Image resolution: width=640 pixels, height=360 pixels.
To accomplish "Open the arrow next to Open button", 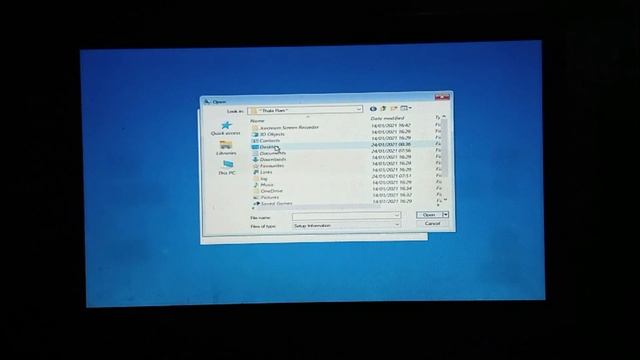I will point(446,214).
